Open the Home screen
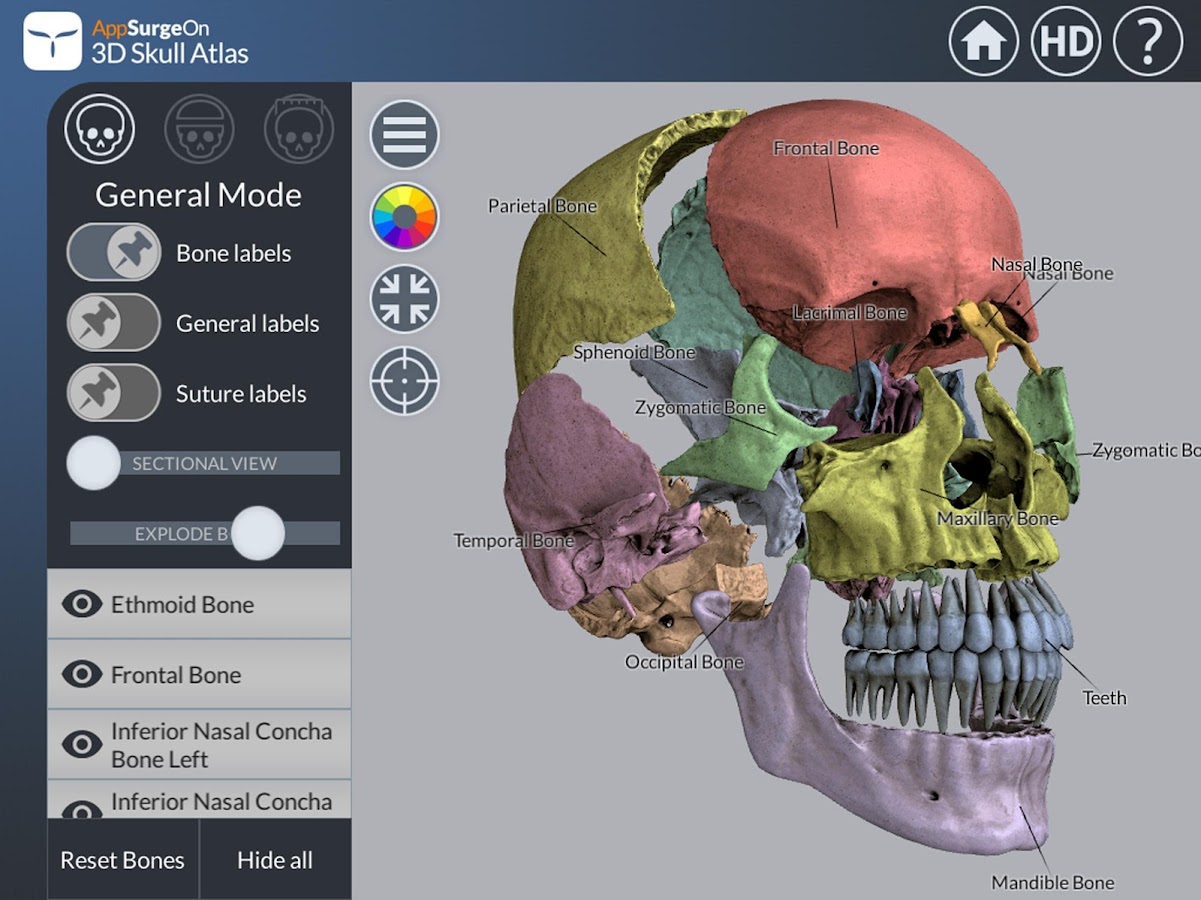Image resolution: width=1201 pixels, height=900 pixels. tap(984, 40)
